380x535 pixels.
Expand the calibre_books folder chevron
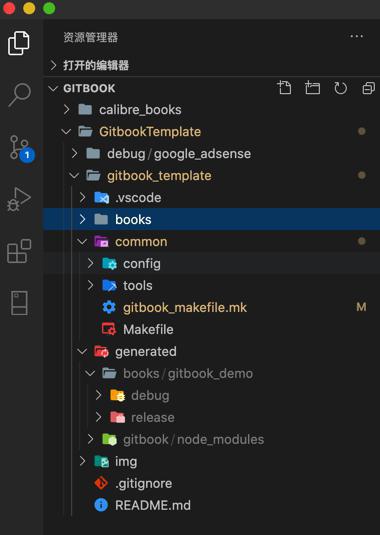pos(67,110)
